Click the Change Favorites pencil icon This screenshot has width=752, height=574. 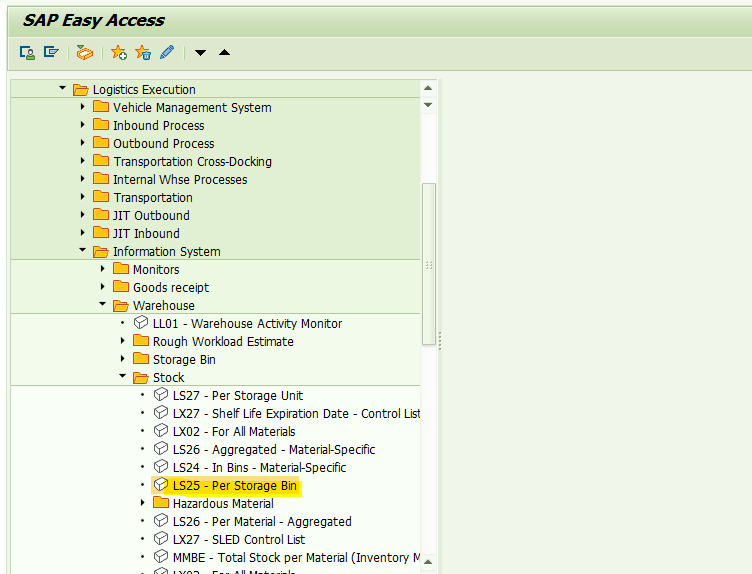click(x=167, y=52)
